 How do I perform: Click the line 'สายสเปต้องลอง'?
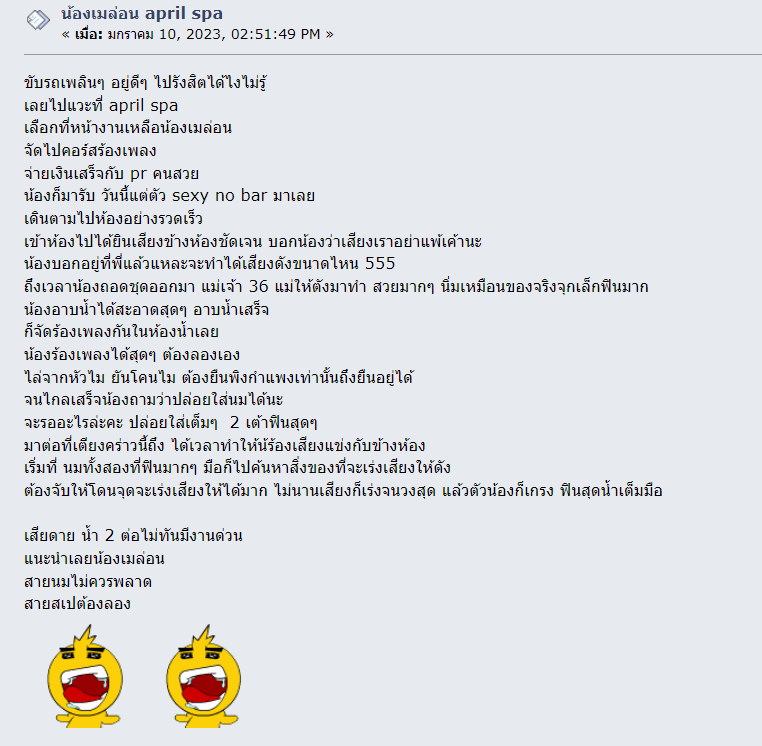[x=77, y=604]
